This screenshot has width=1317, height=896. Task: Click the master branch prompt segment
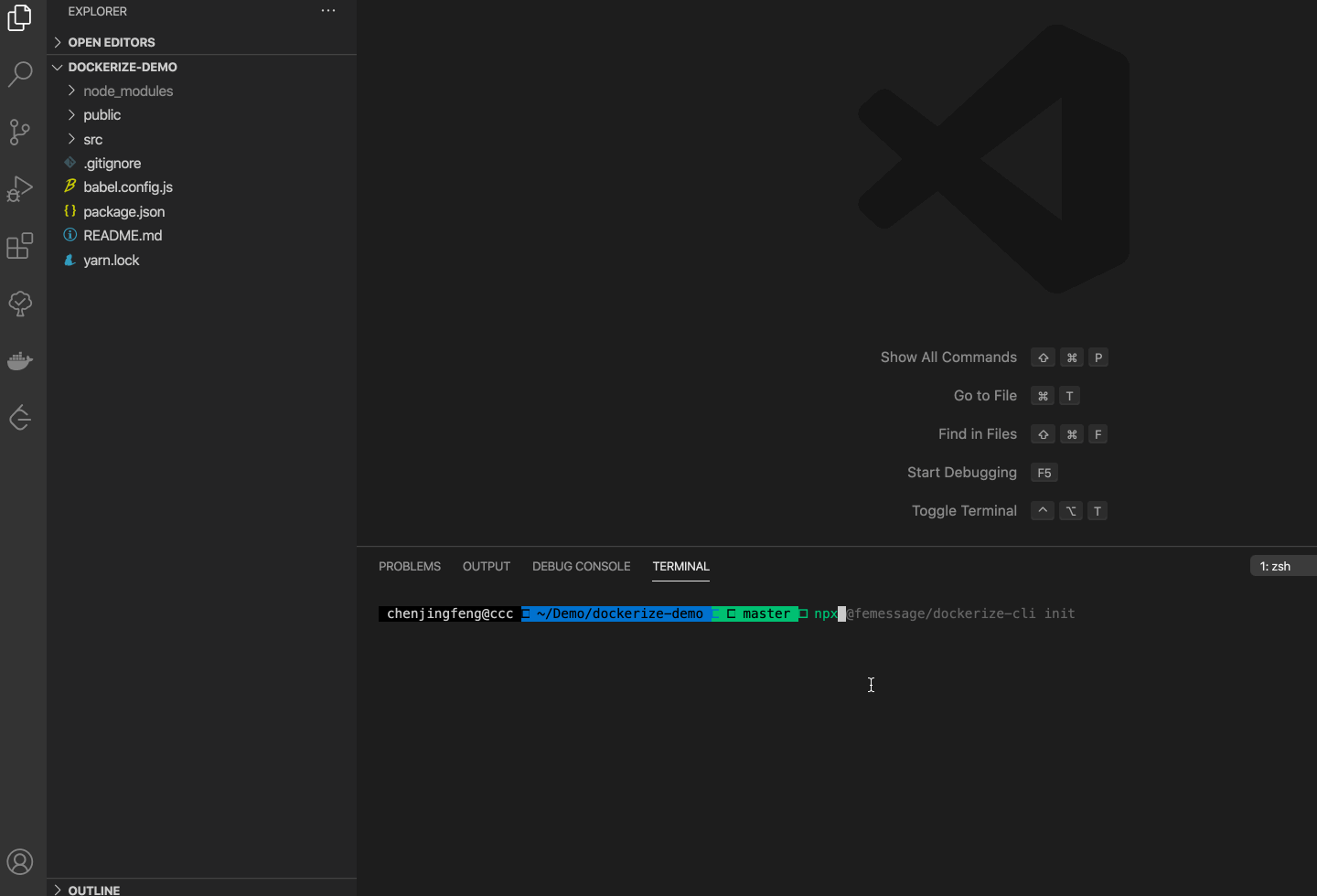tap(766, 613)
